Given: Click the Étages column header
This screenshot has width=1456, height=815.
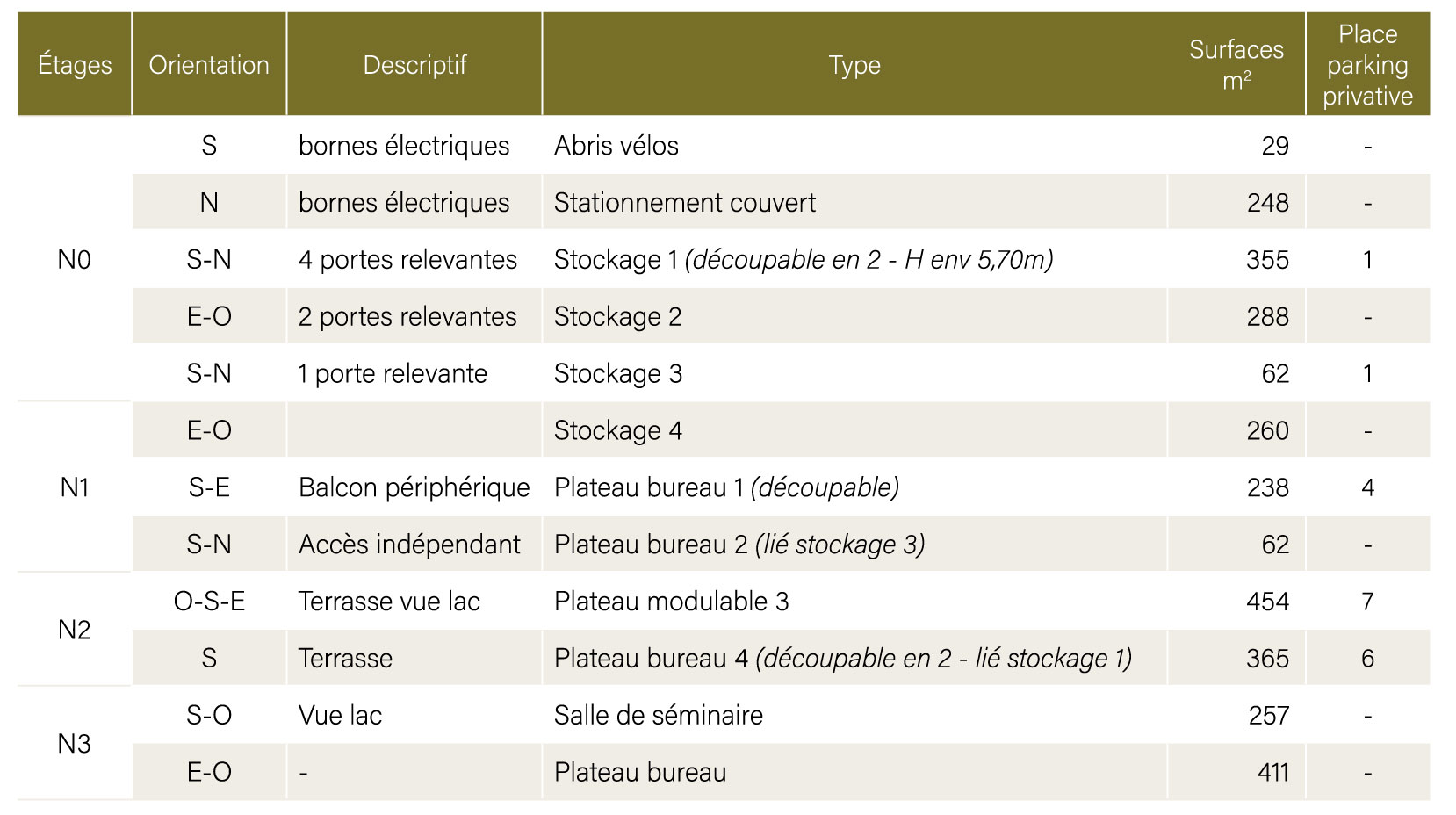Looking at the screenshot, I should click(x=75, y=65).
